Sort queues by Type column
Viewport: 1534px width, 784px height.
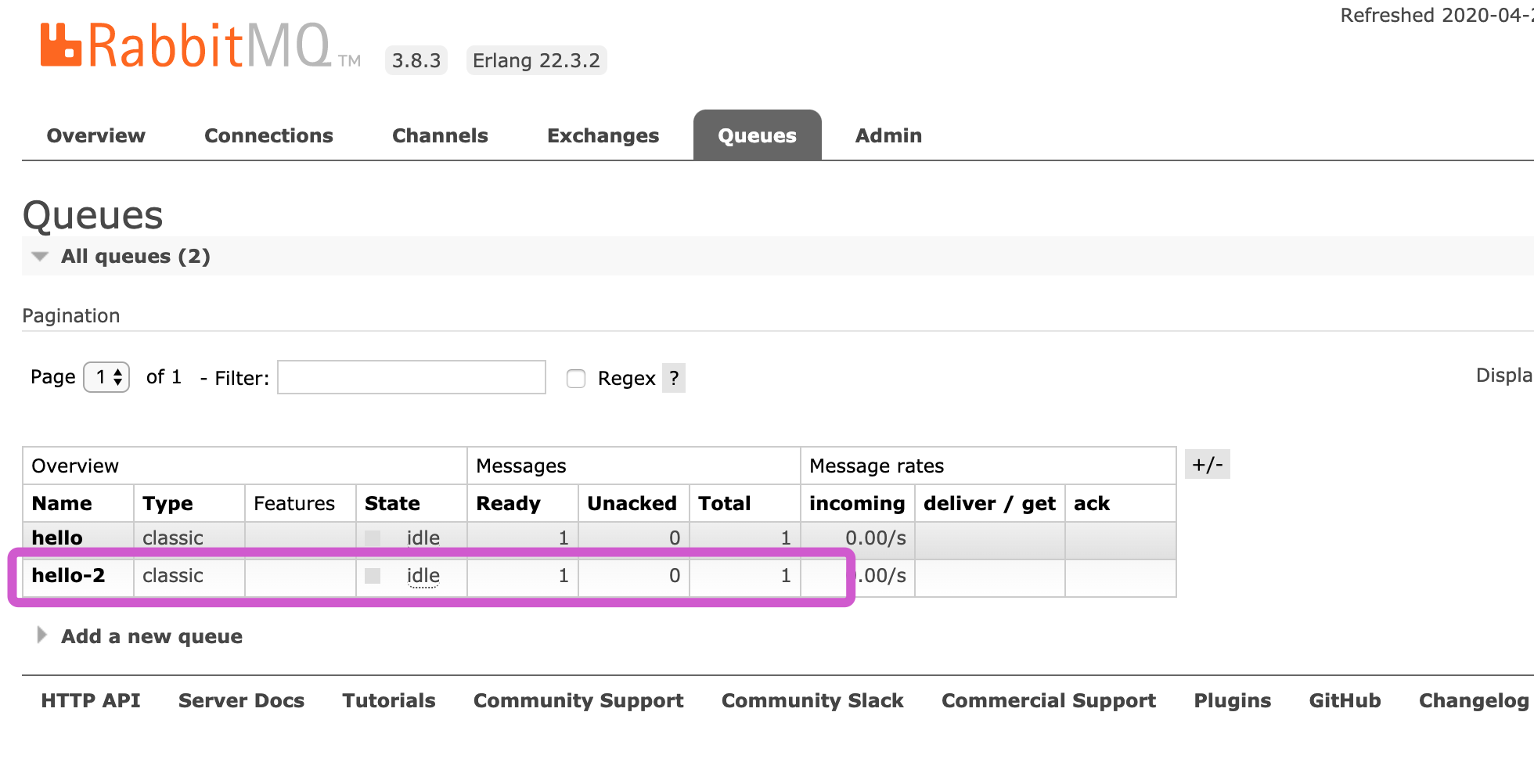pyautogui.click(x=167, y=503)
